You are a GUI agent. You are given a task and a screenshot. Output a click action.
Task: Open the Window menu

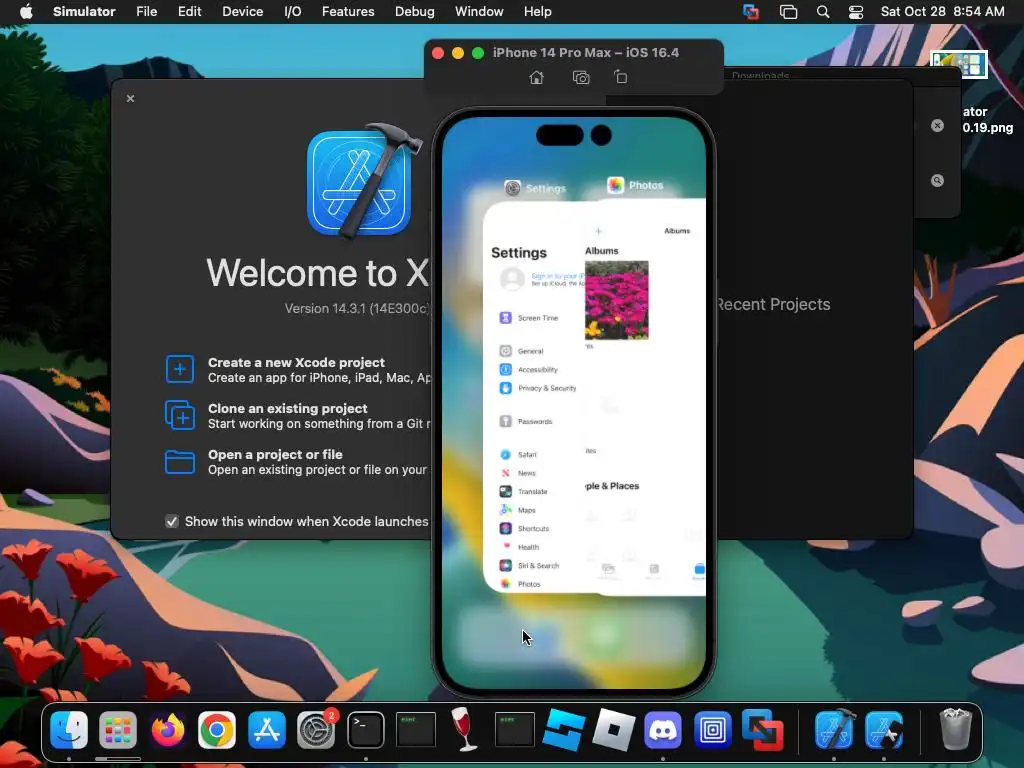click(x=479, y=12)
